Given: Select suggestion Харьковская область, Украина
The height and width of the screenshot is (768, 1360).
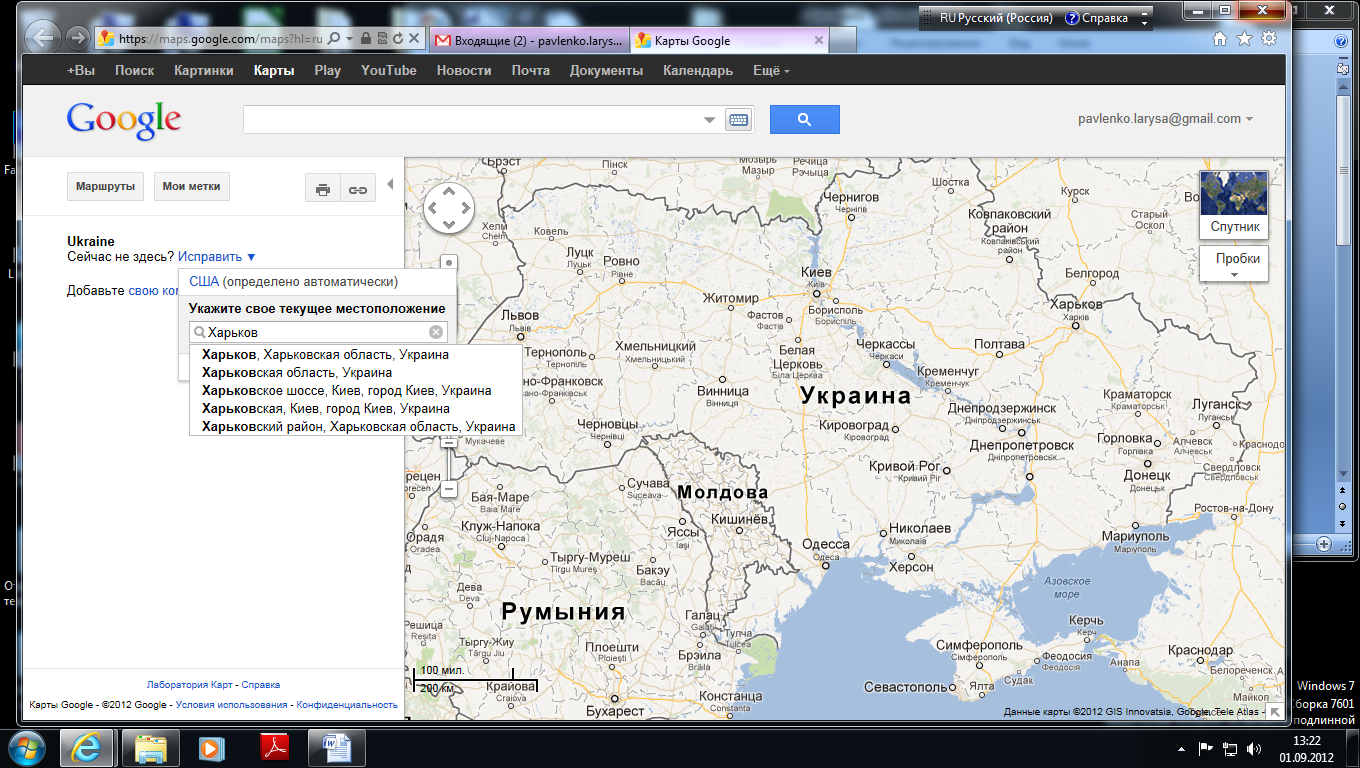Looking at the screenshot, I should (355, 372).
